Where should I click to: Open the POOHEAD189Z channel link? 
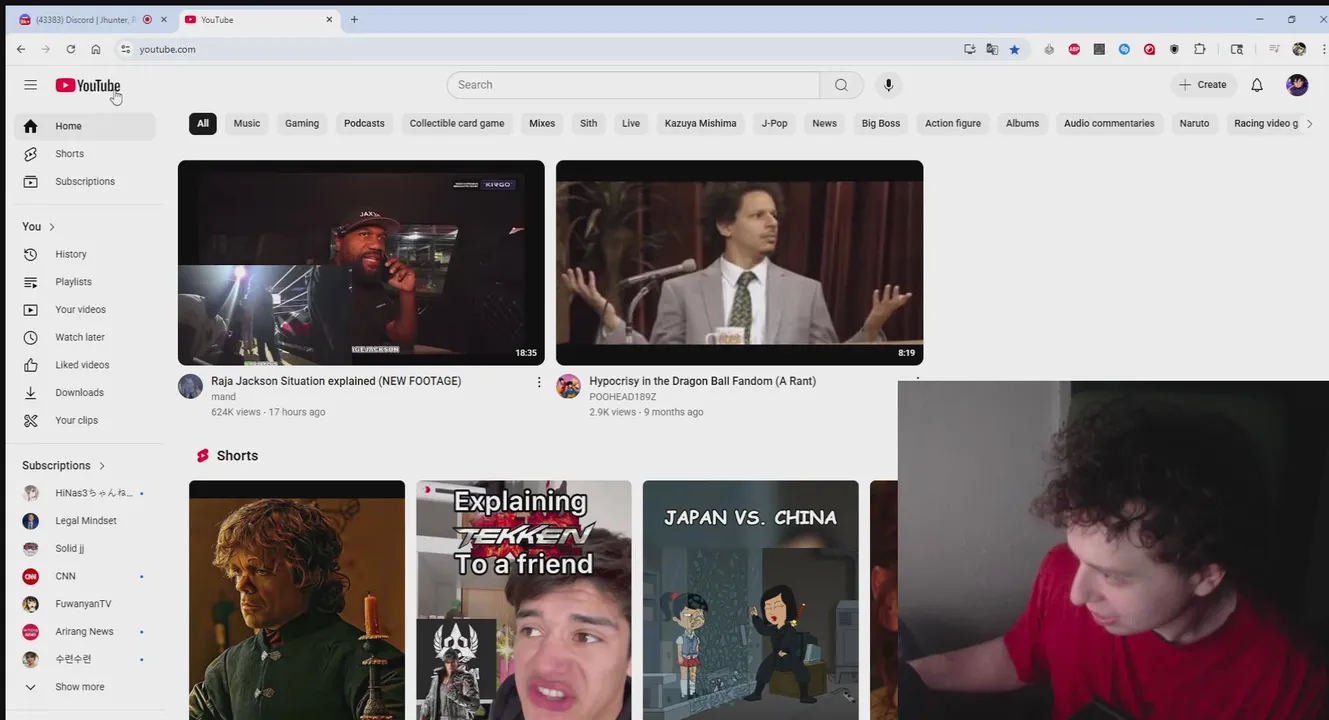(623, 397)
